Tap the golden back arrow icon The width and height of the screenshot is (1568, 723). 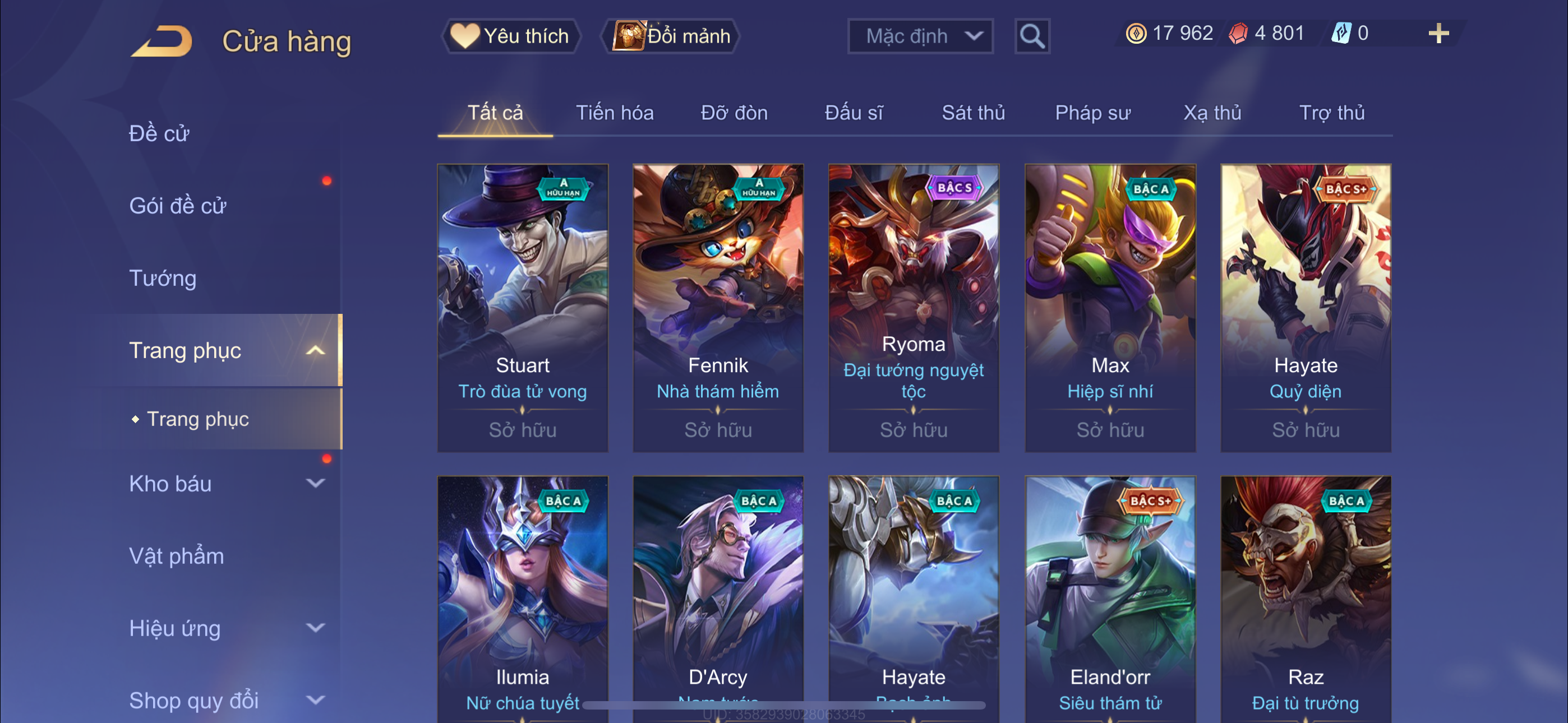162,41
